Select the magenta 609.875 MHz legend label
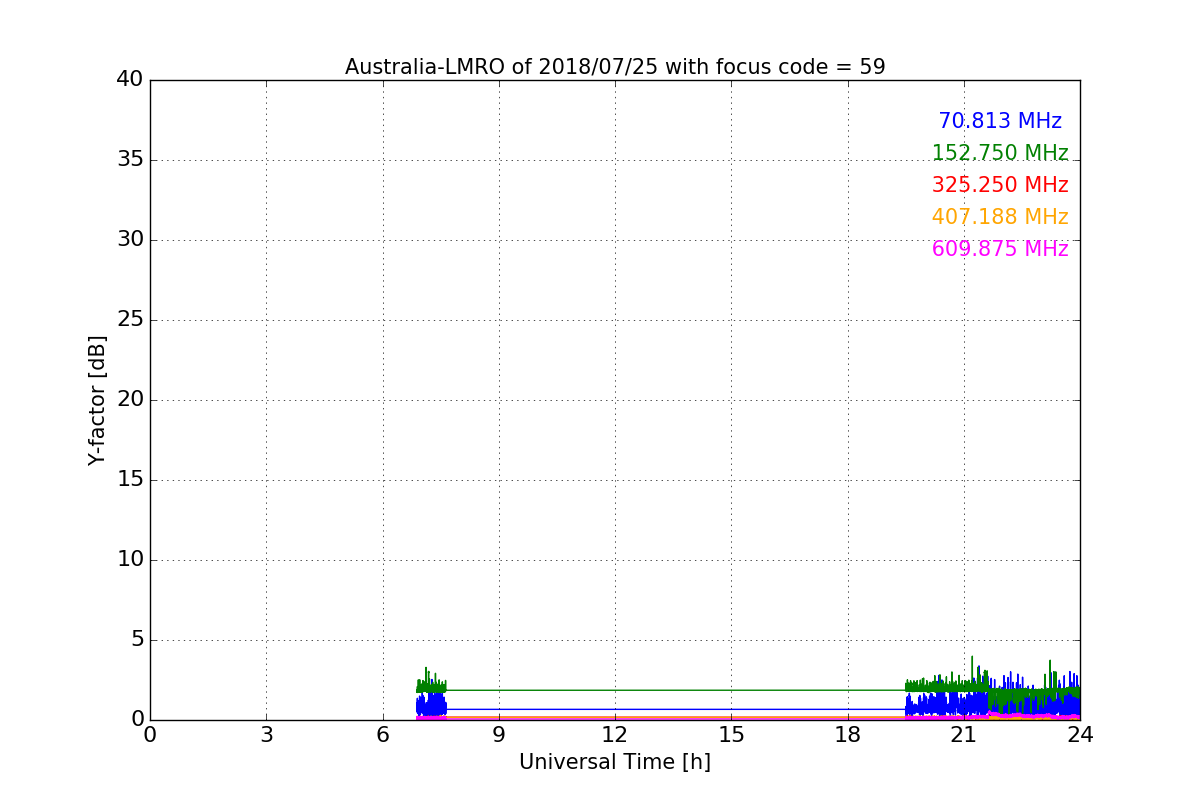Image resolution: width=1200 pixels, height=800 pixels. point(1000,249)
